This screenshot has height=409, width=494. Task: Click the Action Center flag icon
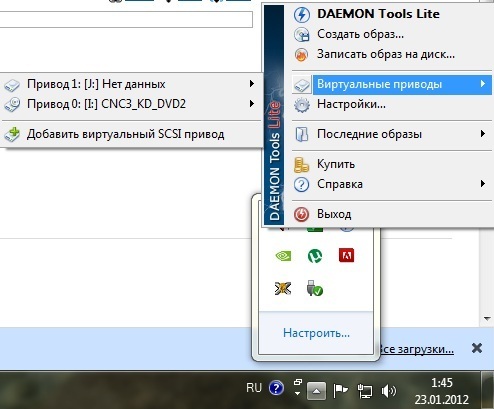coord(340,391)
